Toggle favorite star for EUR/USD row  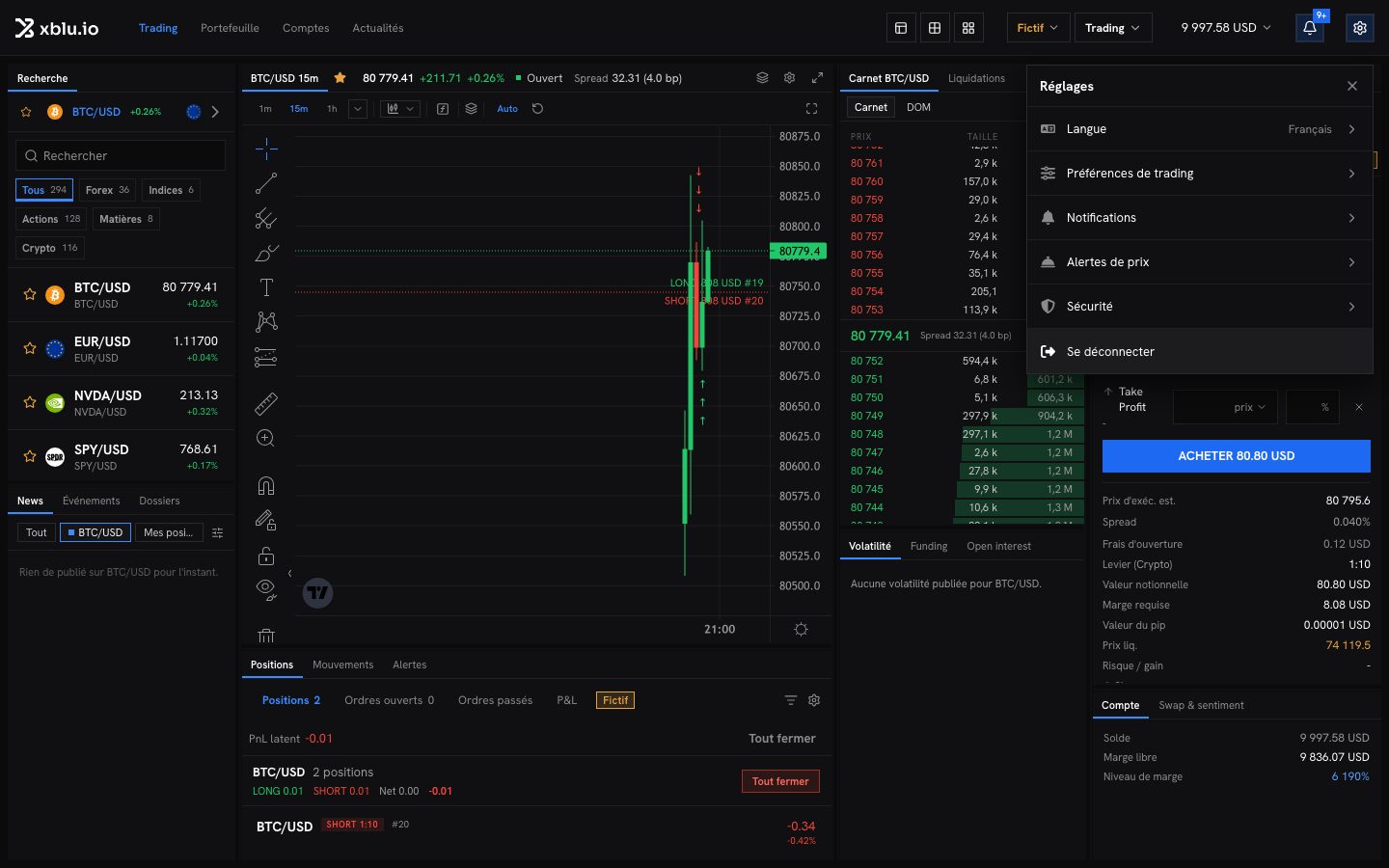tap(30, 348)
